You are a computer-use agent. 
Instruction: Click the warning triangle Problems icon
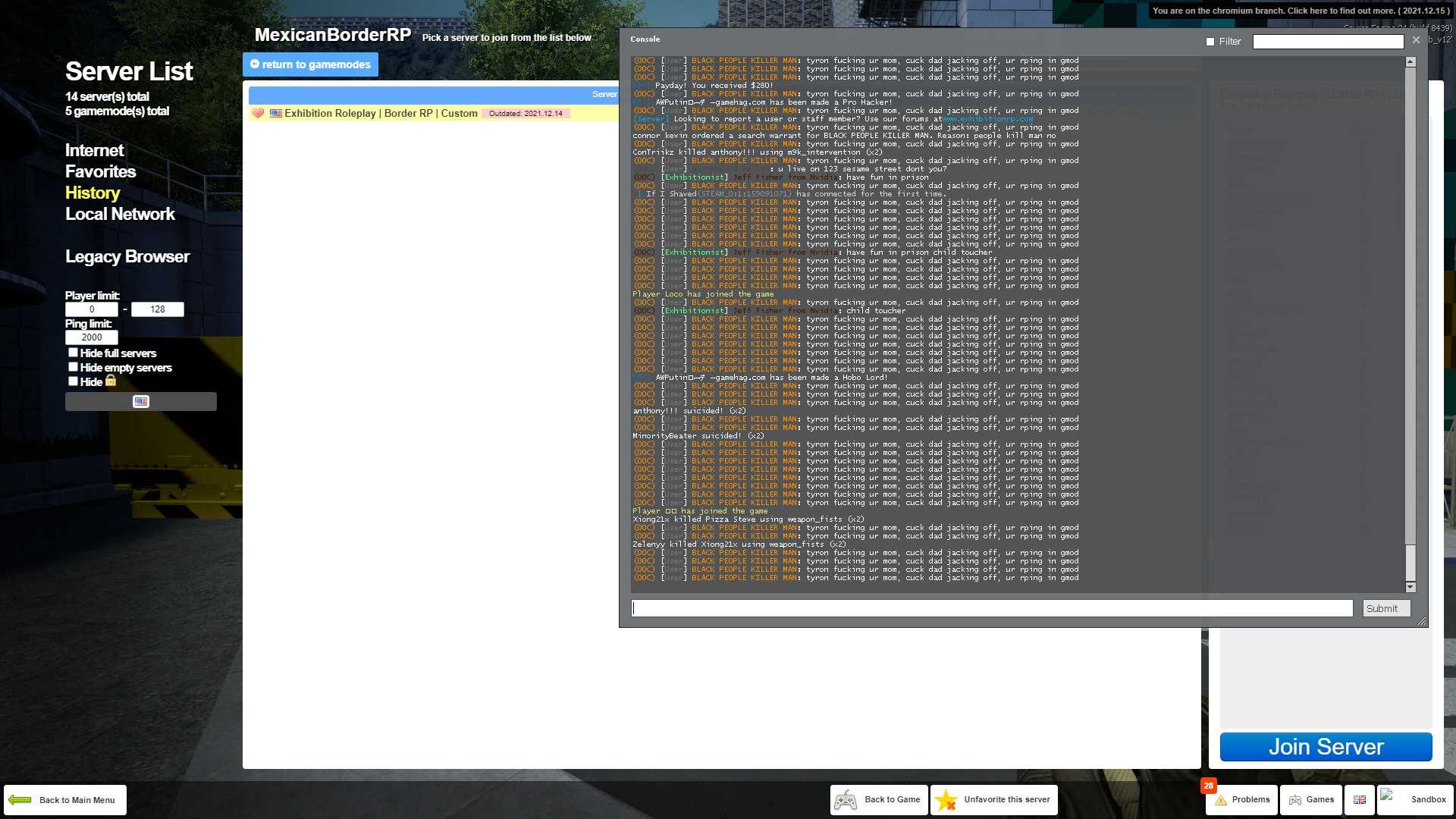(1221, 800)
